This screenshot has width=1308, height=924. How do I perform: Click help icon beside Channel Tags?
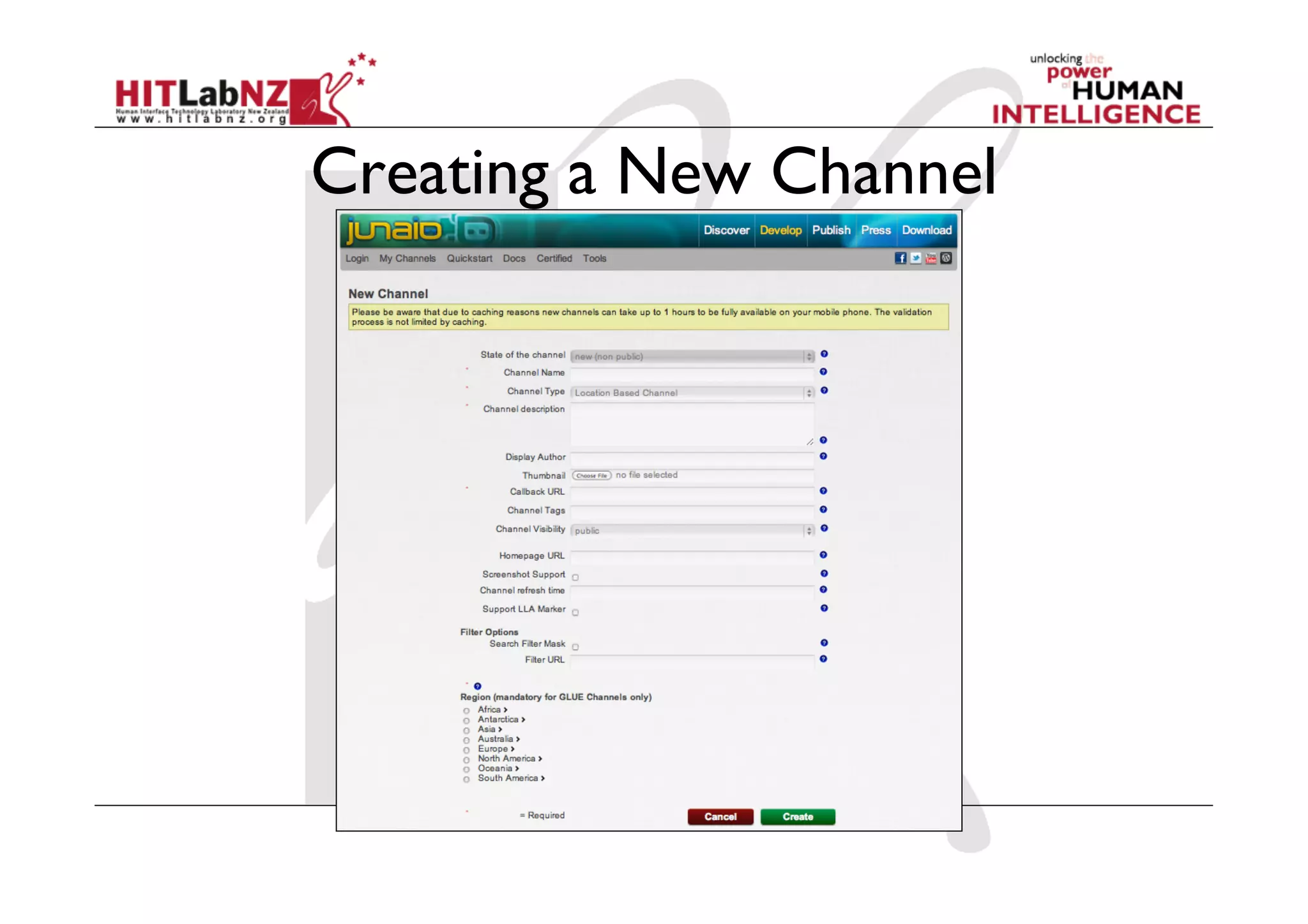[823, 509]
